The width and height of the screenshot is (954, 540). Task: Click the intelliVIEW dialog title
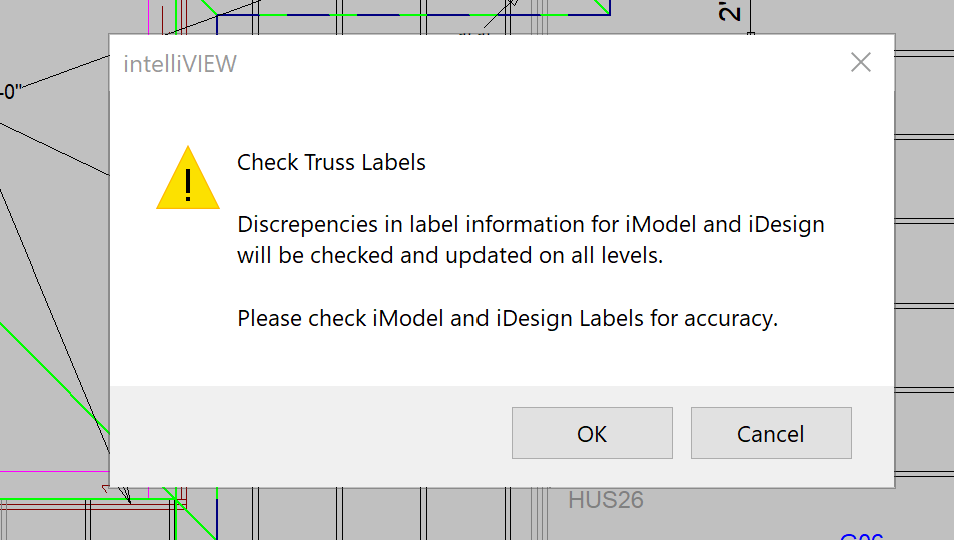pos(180,64)
